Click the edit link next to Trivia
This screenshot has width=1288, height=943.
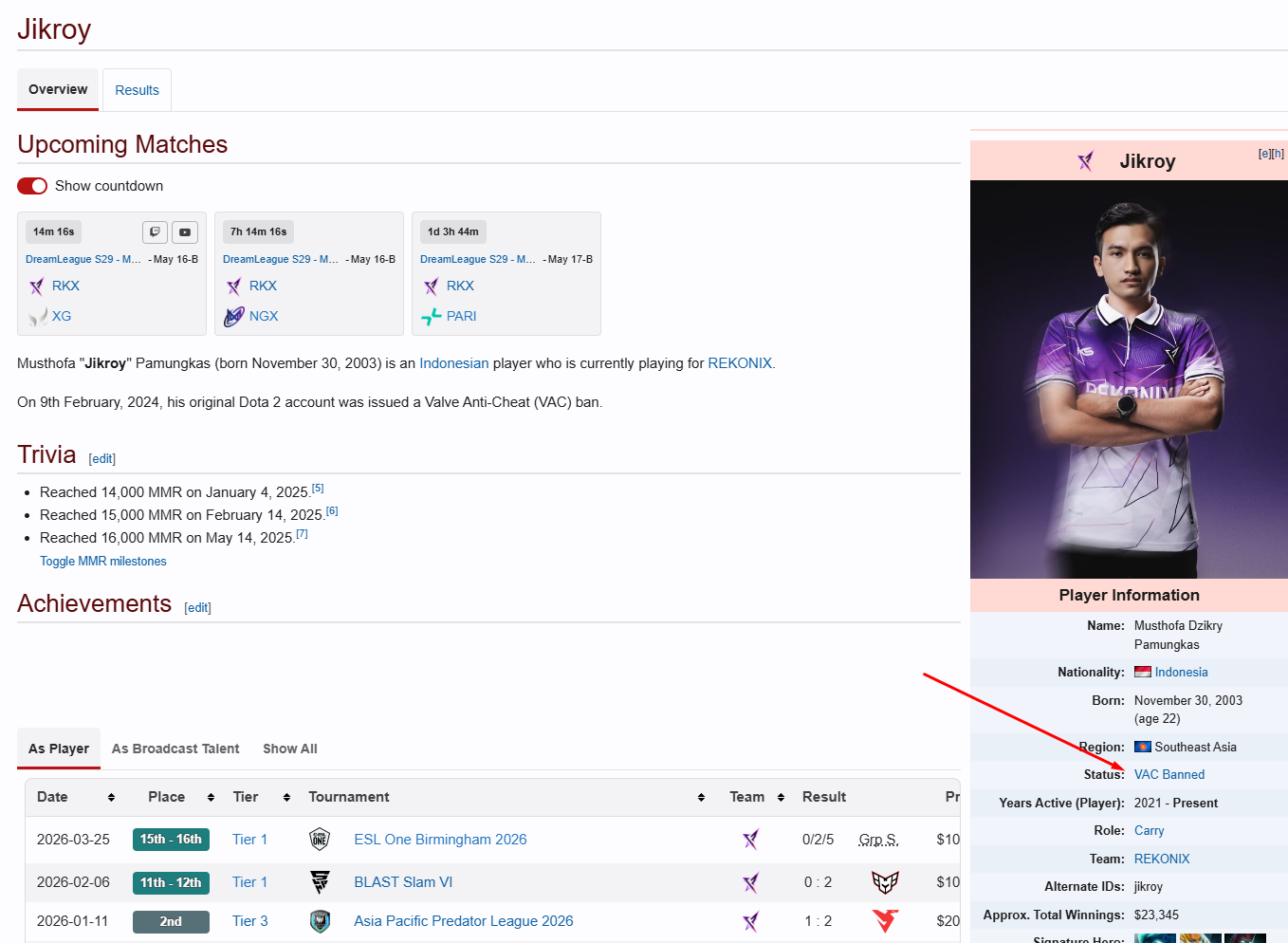coord(102,459)
